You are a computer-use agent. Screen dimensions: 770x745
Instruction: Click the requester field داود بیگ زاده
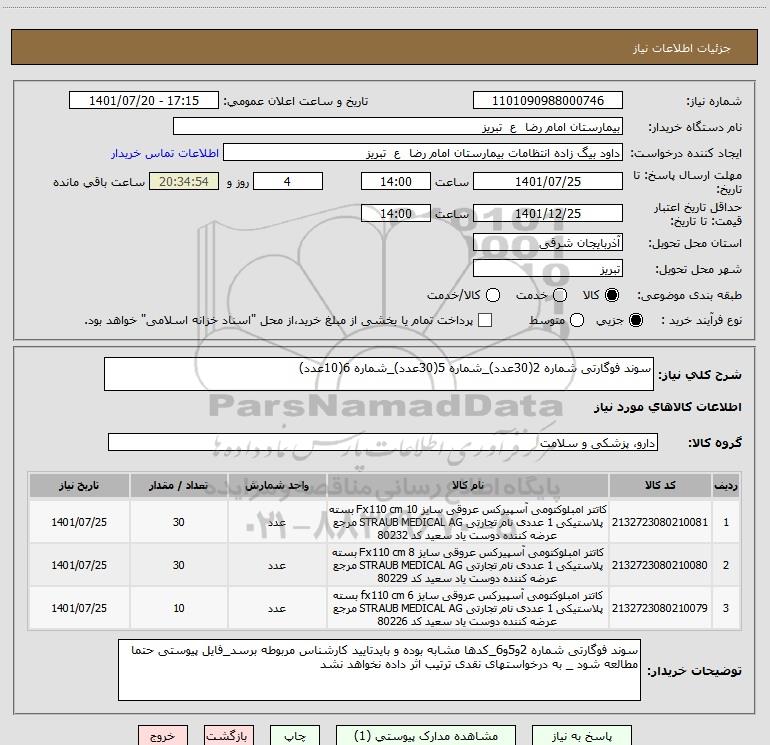(423, 153)
